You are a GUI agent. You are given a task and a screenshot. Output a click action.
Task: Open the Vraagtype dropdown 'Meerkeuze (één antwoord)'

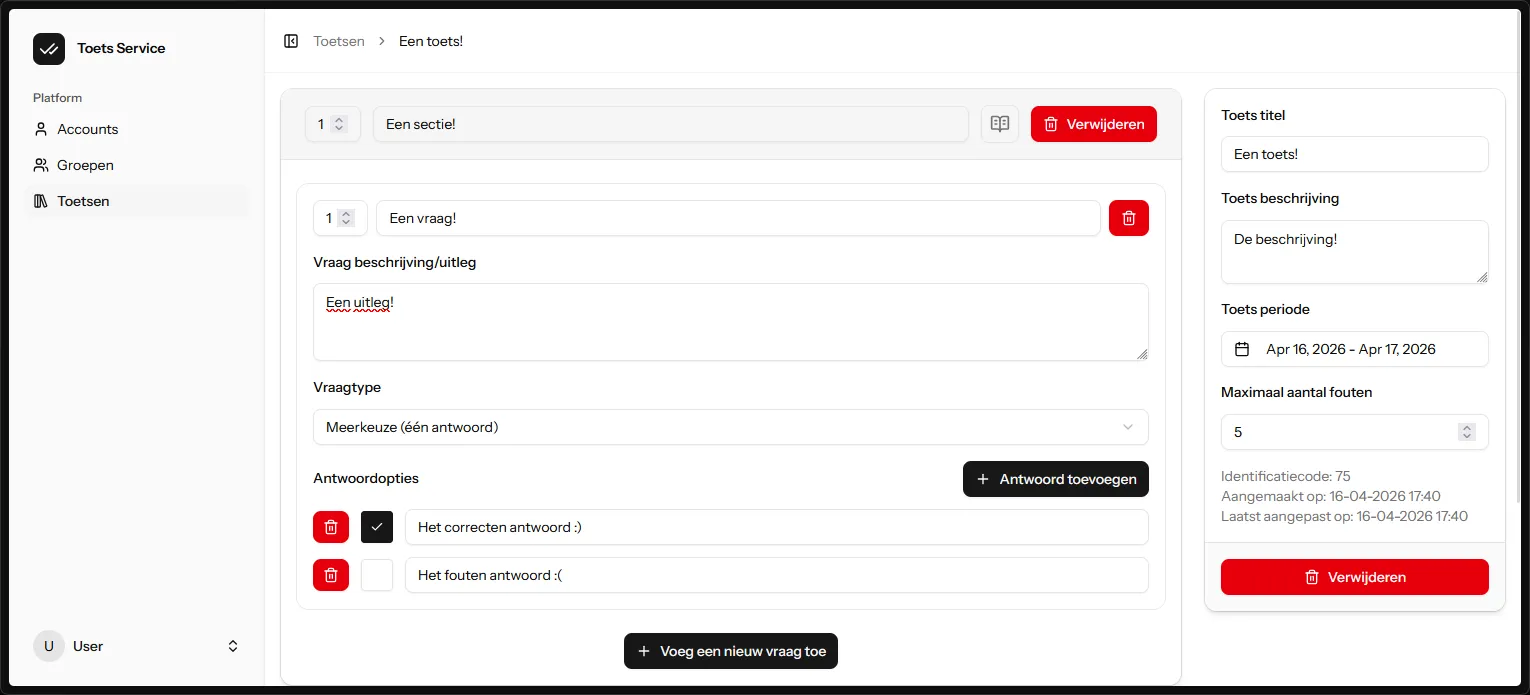[x=731, y=427]
